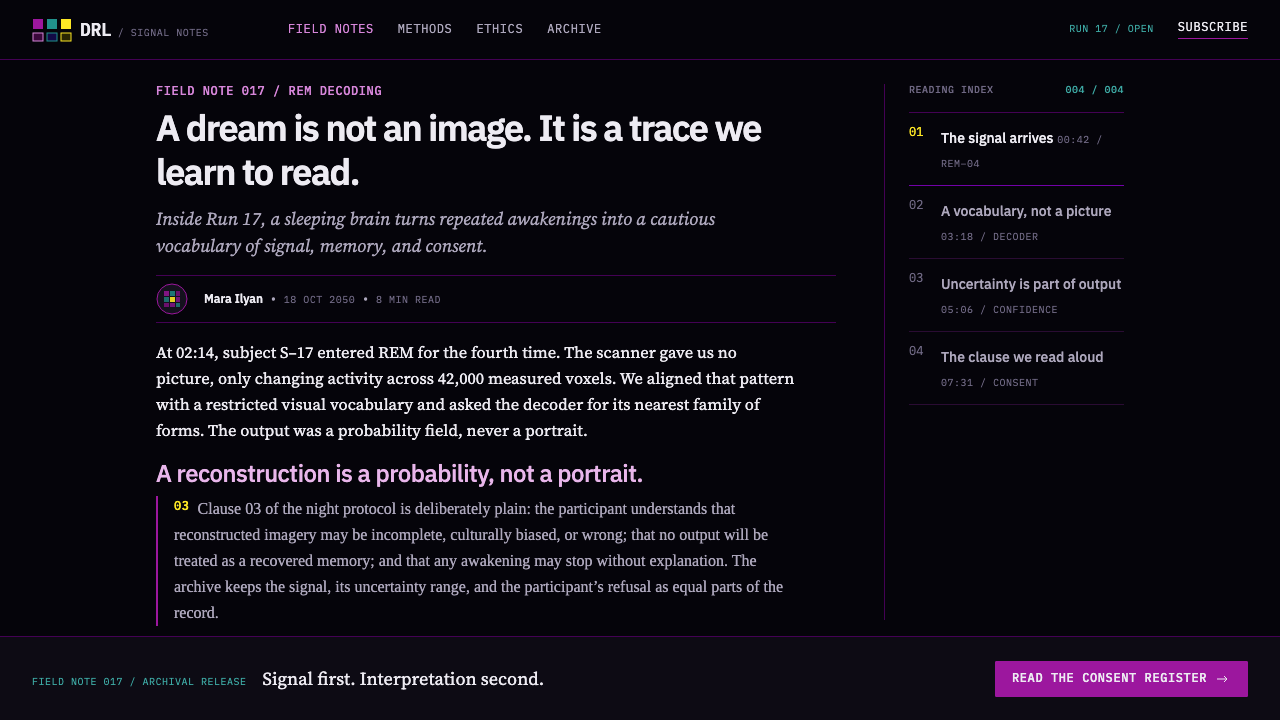
Task: Click 'FIELD NOTE 017 / ARCHIVAL RELEASE' label
Action: pos(139,682)
